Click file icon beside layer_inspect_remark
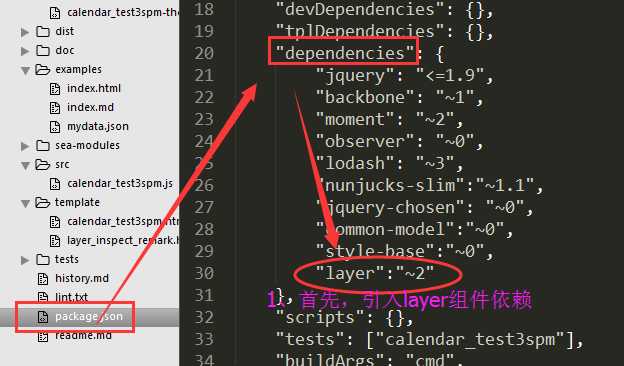The height and width of the screenshot is (366, 624). (x=55, y=241)
